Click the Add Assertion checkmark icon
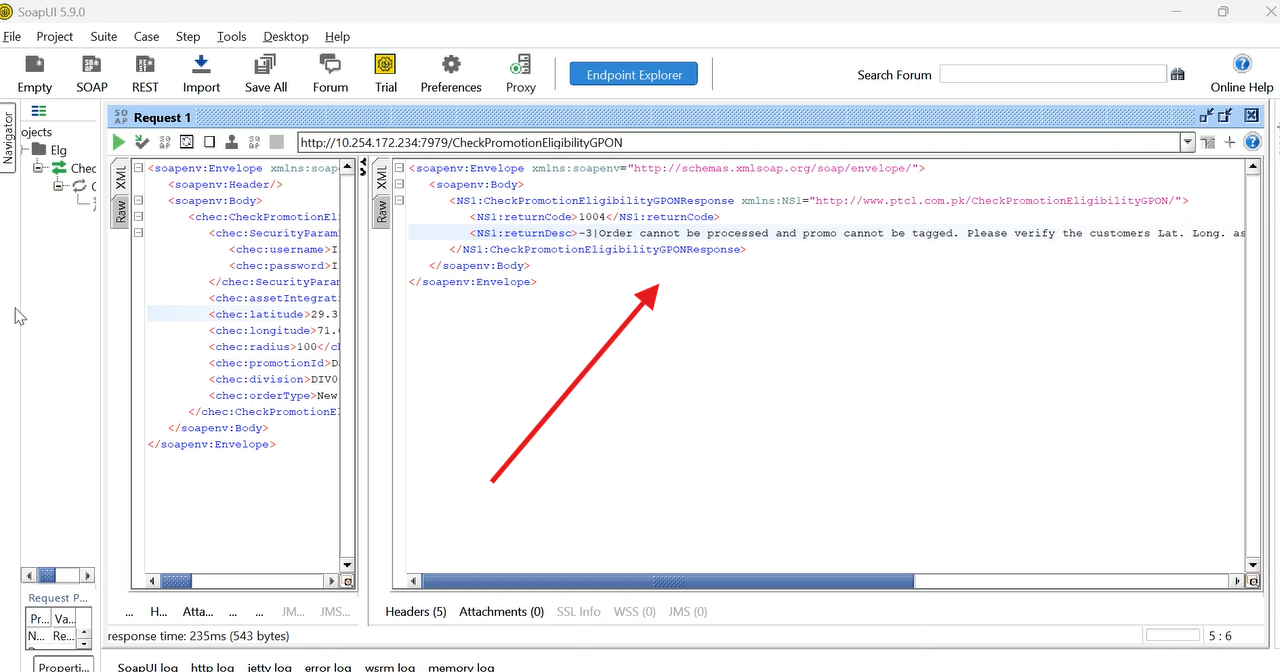This screenshot has height=672, width=1280. [142, 142]
